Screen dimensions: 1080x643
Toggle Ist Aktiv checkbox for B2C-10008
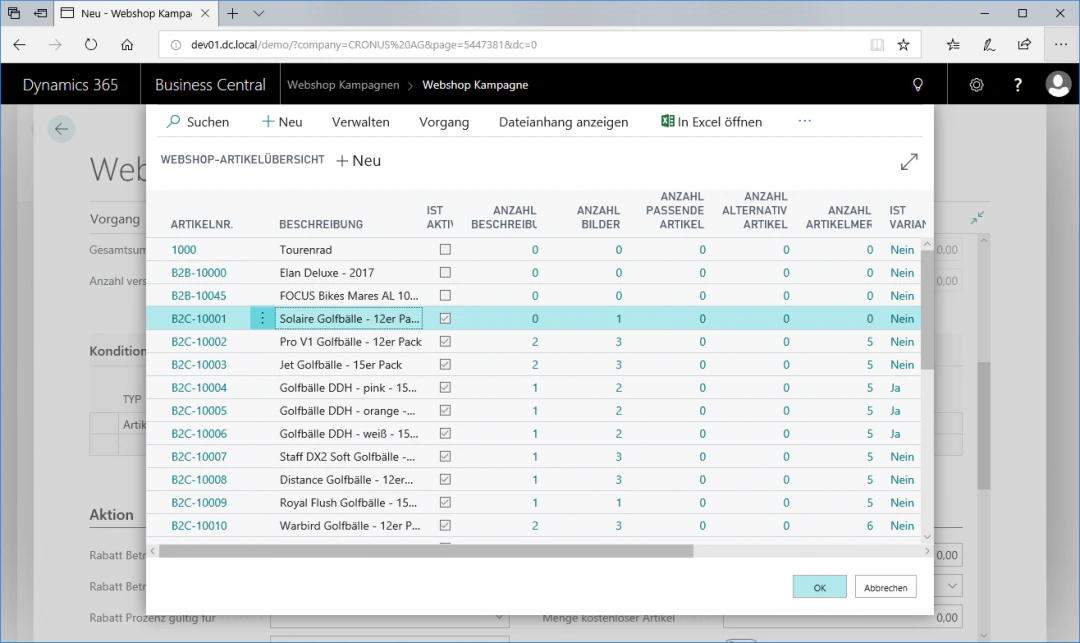[x=445, y=479]
